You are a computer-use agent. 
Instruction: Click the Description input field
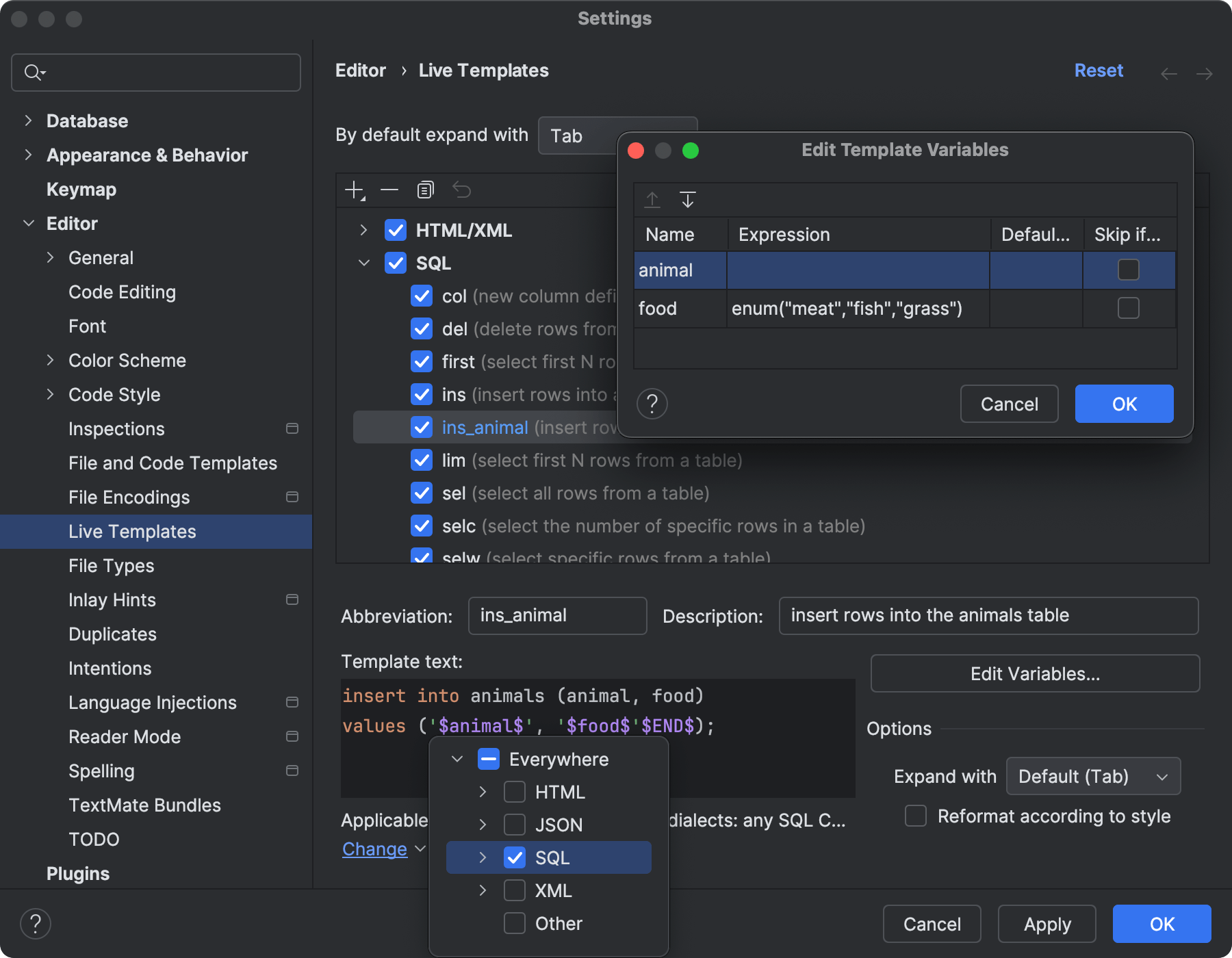pos(988,615)
